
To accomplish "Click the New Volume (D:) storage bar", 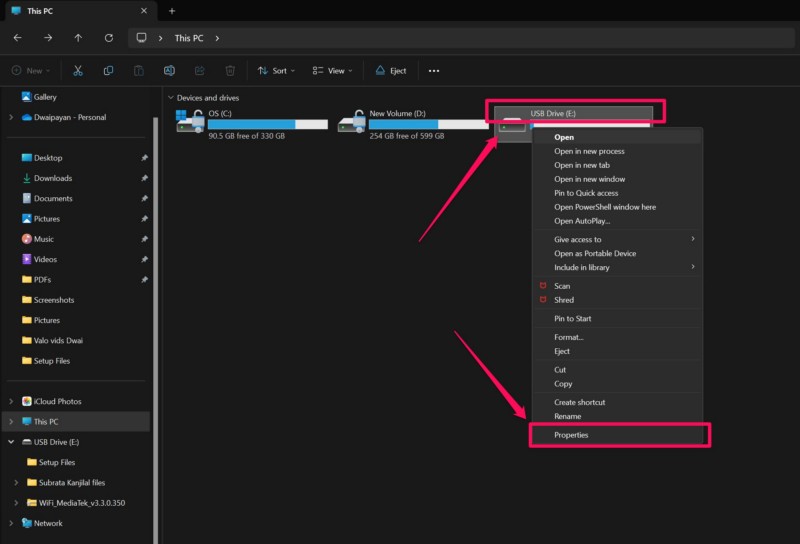I will point(429,124).
